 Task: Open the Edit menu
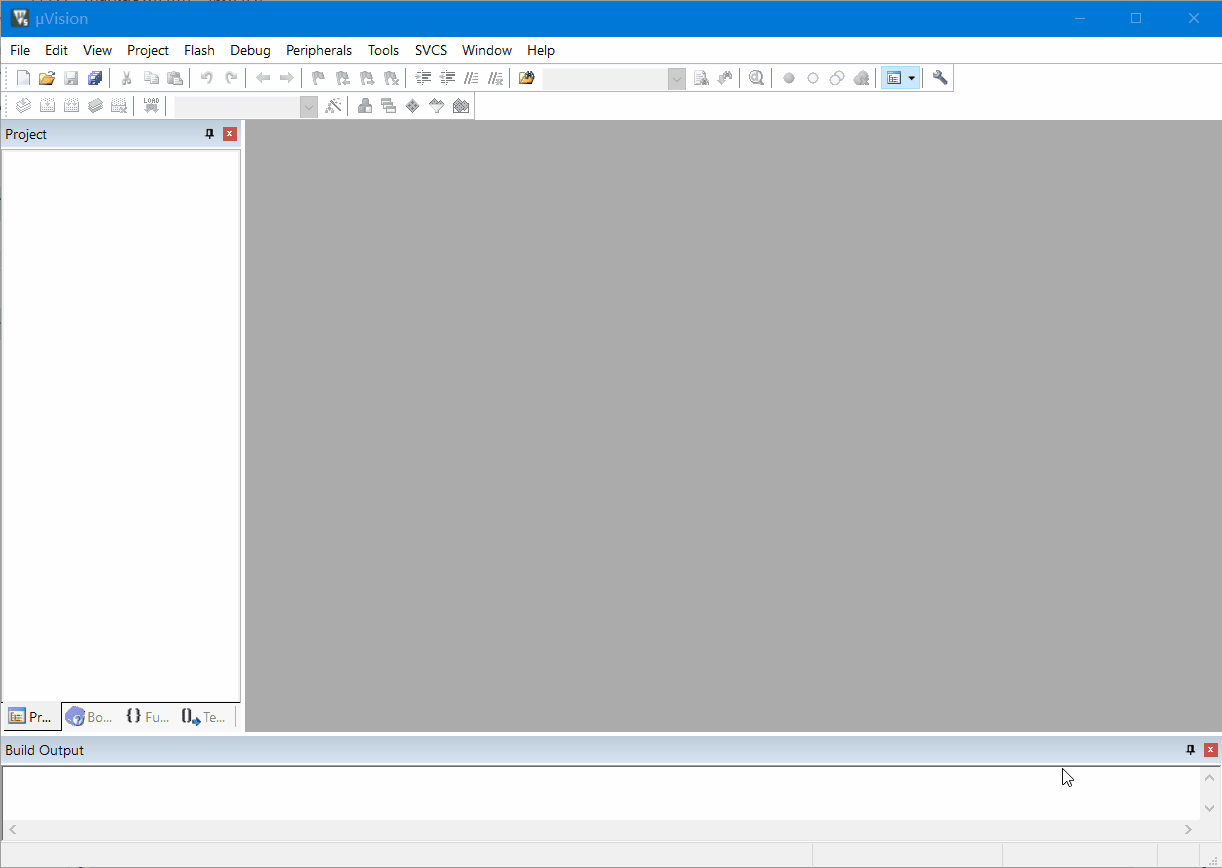click(x=56, y=50)
